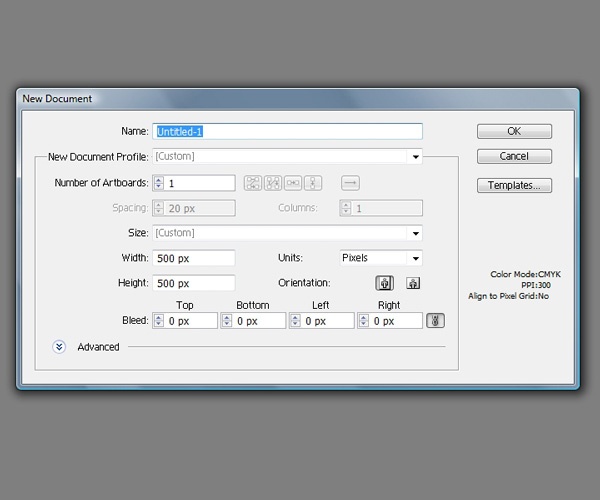Toggle the bleed link chain icon

[435, 321]
